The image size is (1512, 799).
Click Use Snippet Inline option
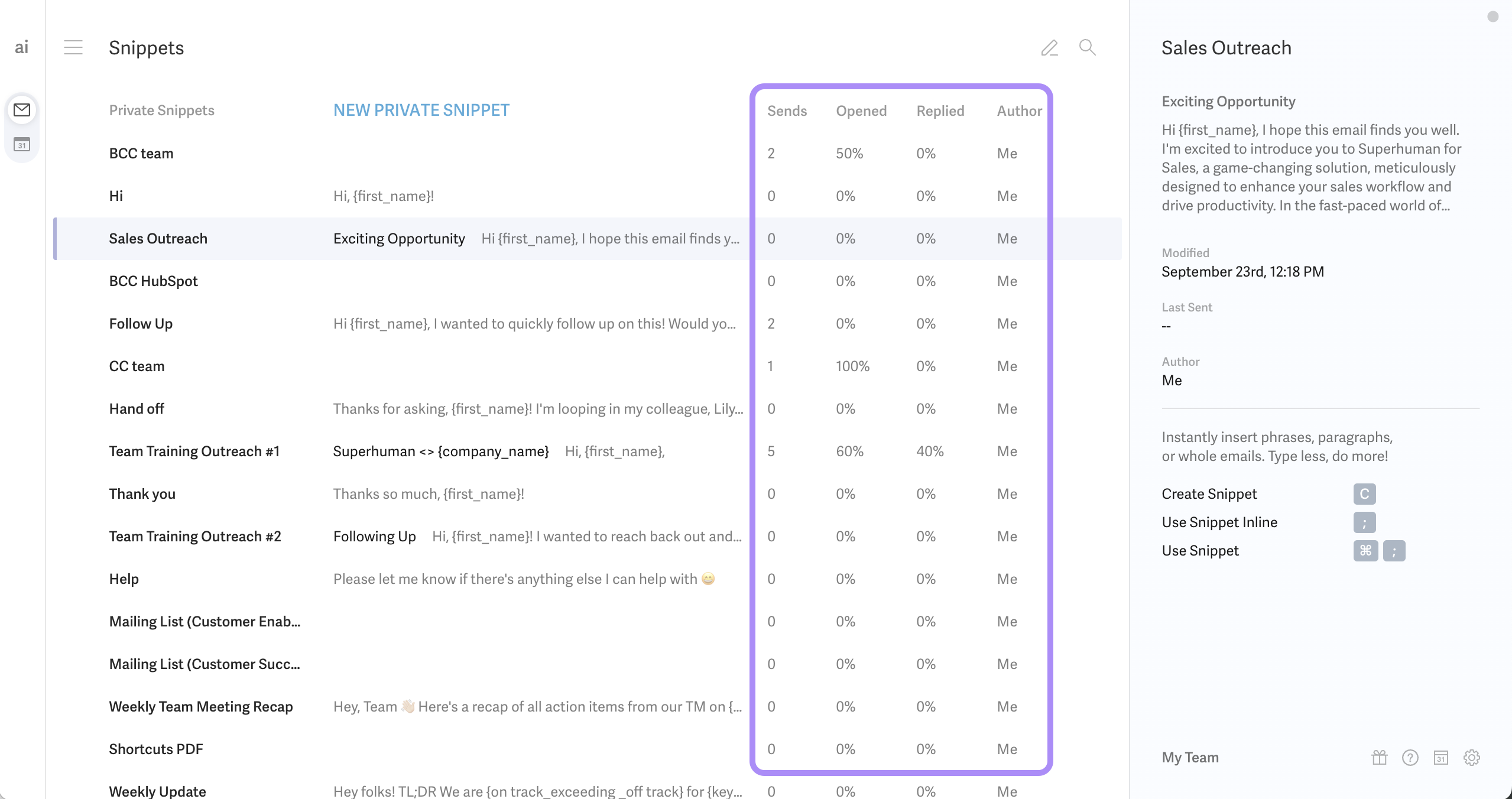point(1219,522)
